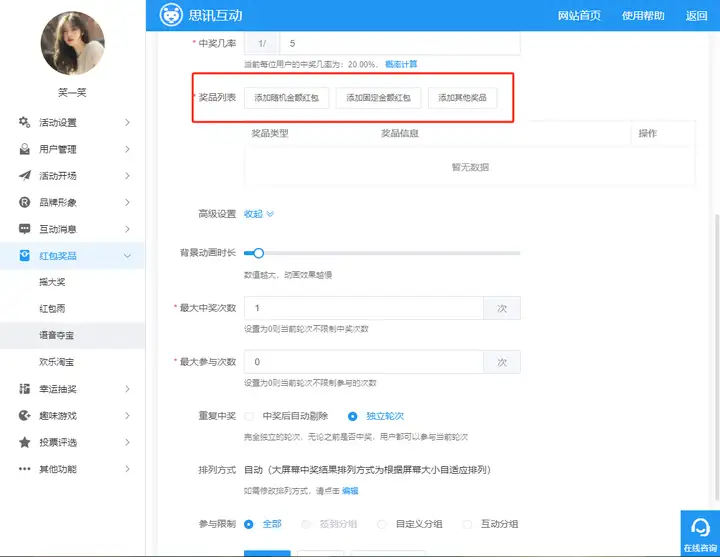Select 独立轮次 radio option

tap(353, 416)
